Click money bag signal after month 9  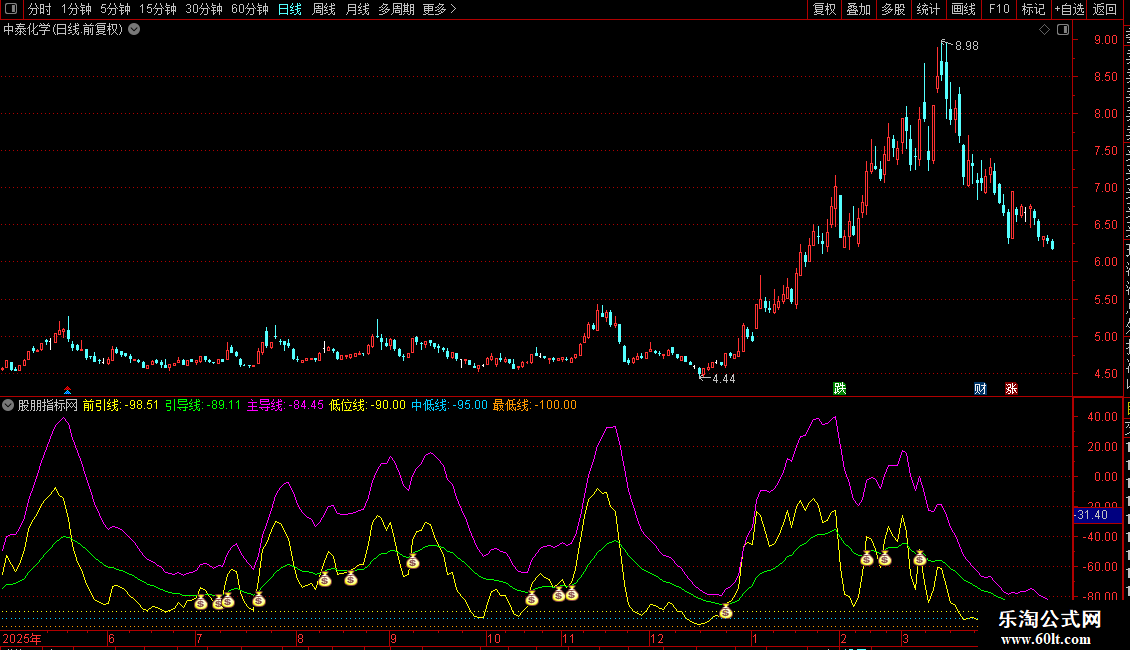pos(412,561)
